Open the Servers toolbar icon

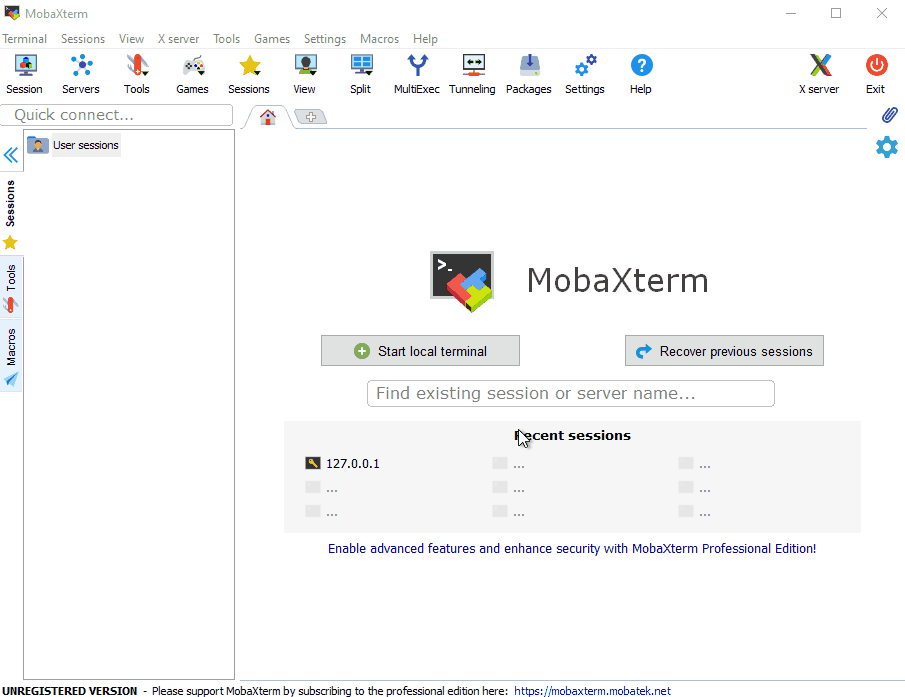(x=80, y=74)
